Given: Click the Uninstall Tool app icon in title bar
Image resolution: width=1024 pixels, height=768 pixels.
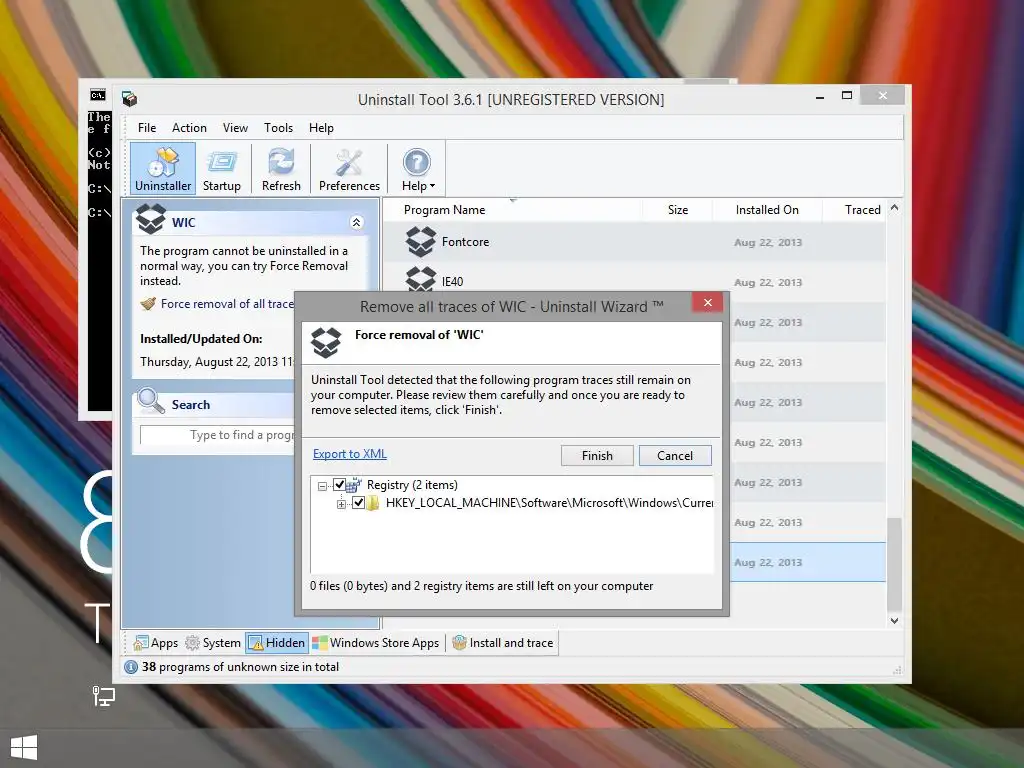Looking at the screenshot, I should [x=129, y=99].
